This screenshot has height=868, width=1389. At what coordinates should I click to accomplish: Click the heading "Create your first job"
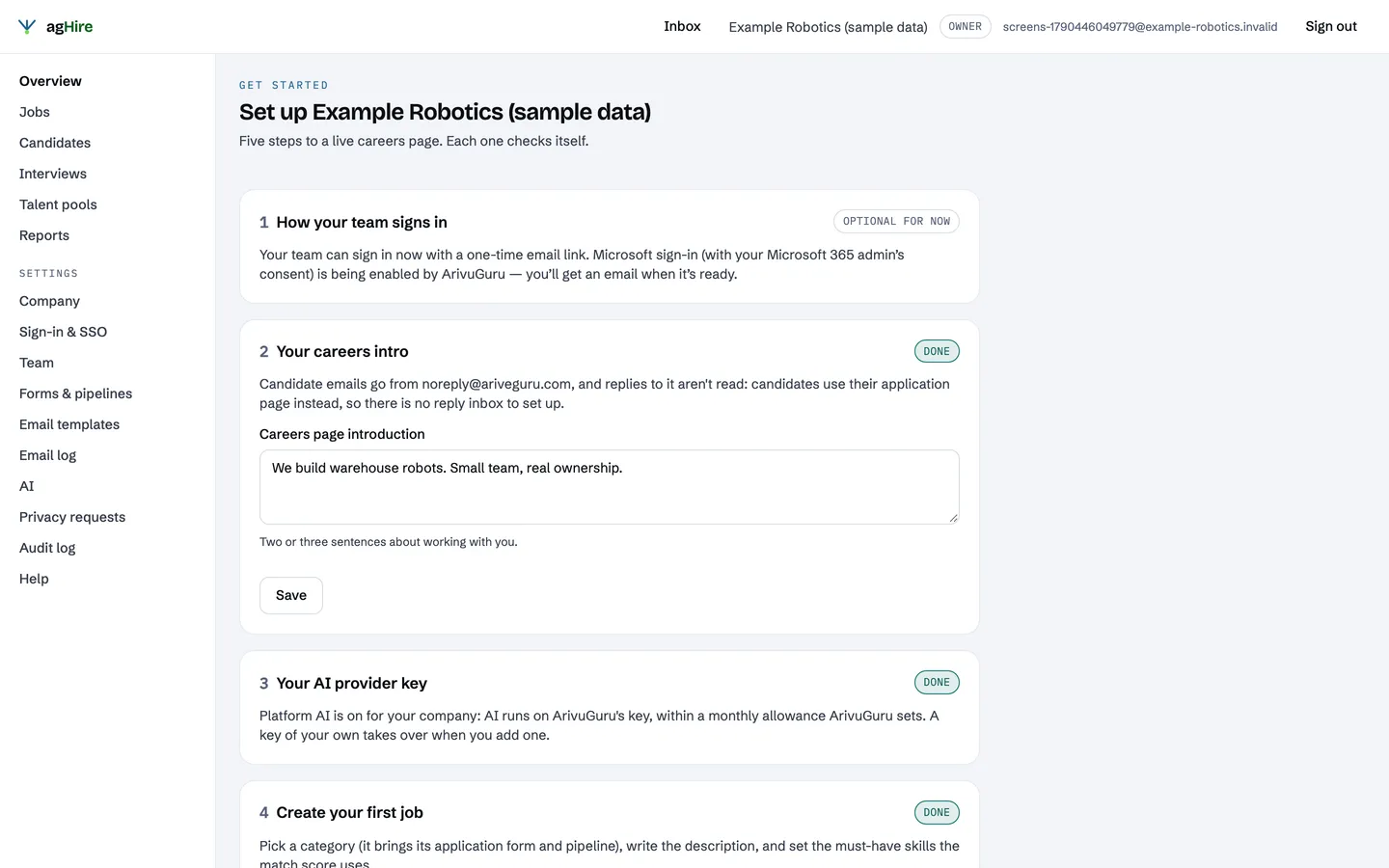[349, 812]
